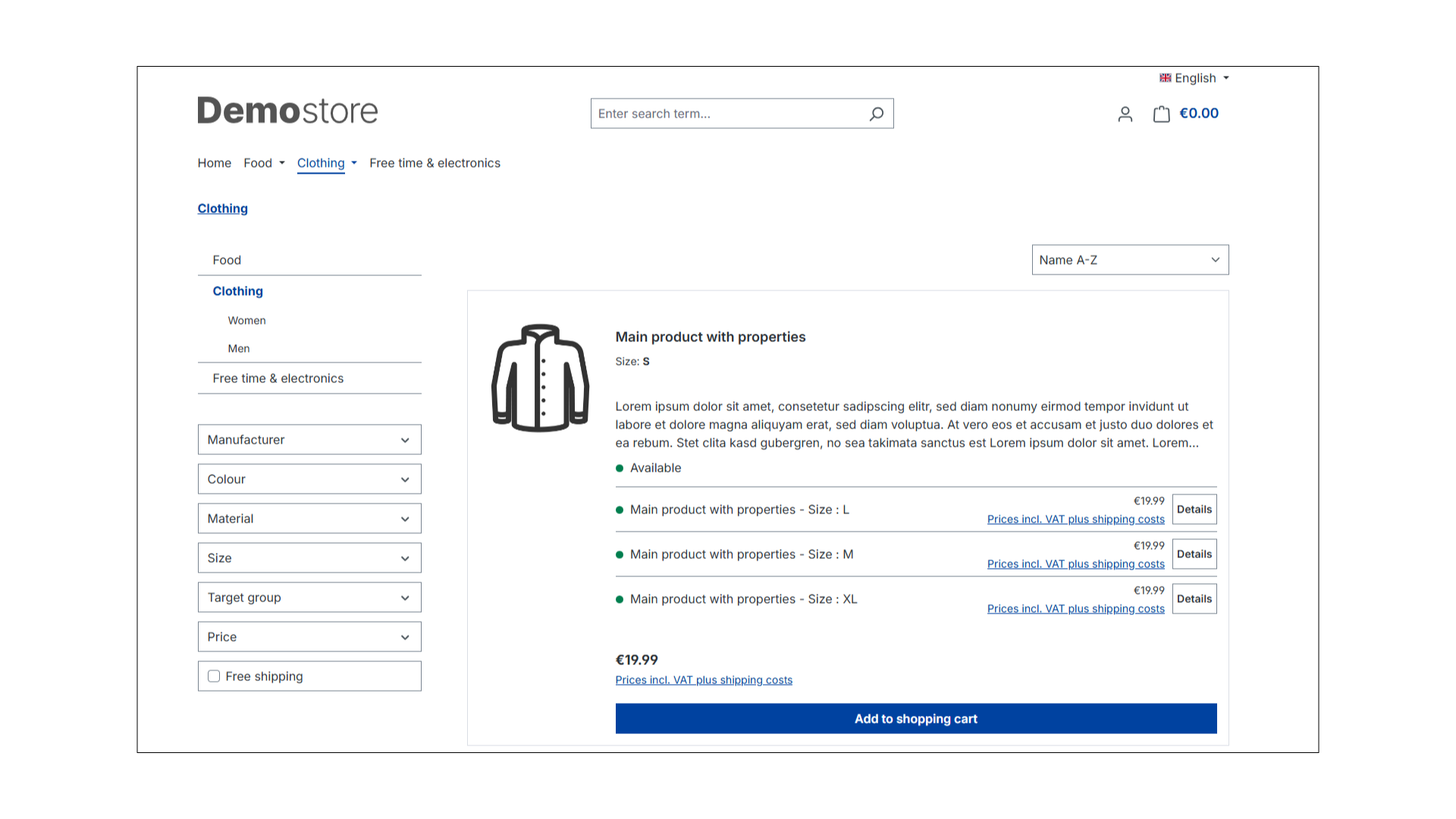Open the Name A-Z sorting dropdown
Screen dimensions: 1456x819
pyautogui.click(x=1130, y=260)
